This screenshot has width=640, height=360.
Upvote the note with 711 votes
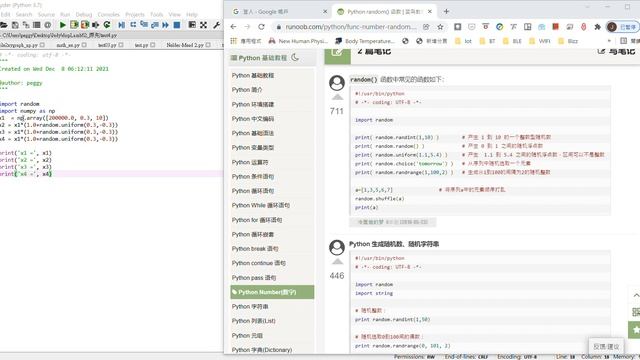[337, 97]
